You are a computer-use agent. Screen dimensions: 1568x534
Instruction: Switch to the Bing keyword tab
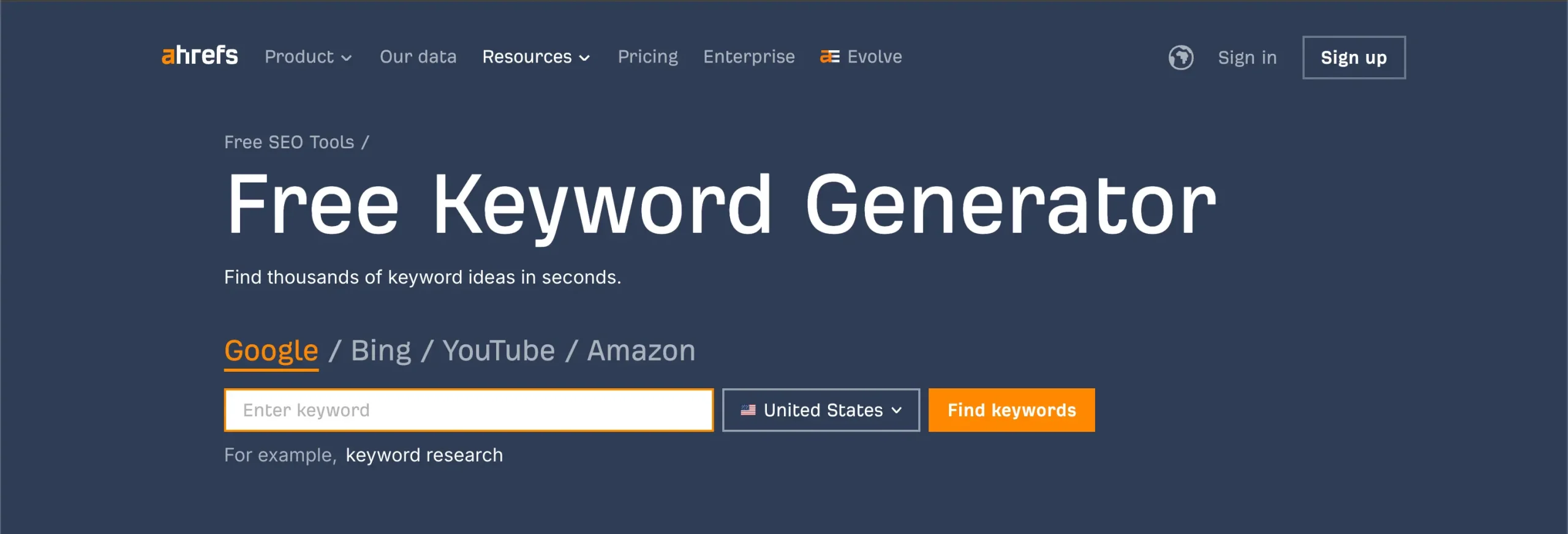380,350
